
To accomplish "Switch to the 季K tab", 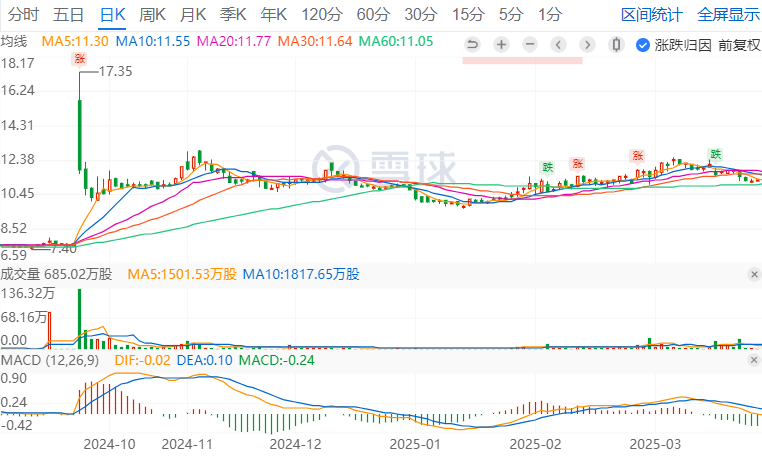I will click(x=233, y=15).
